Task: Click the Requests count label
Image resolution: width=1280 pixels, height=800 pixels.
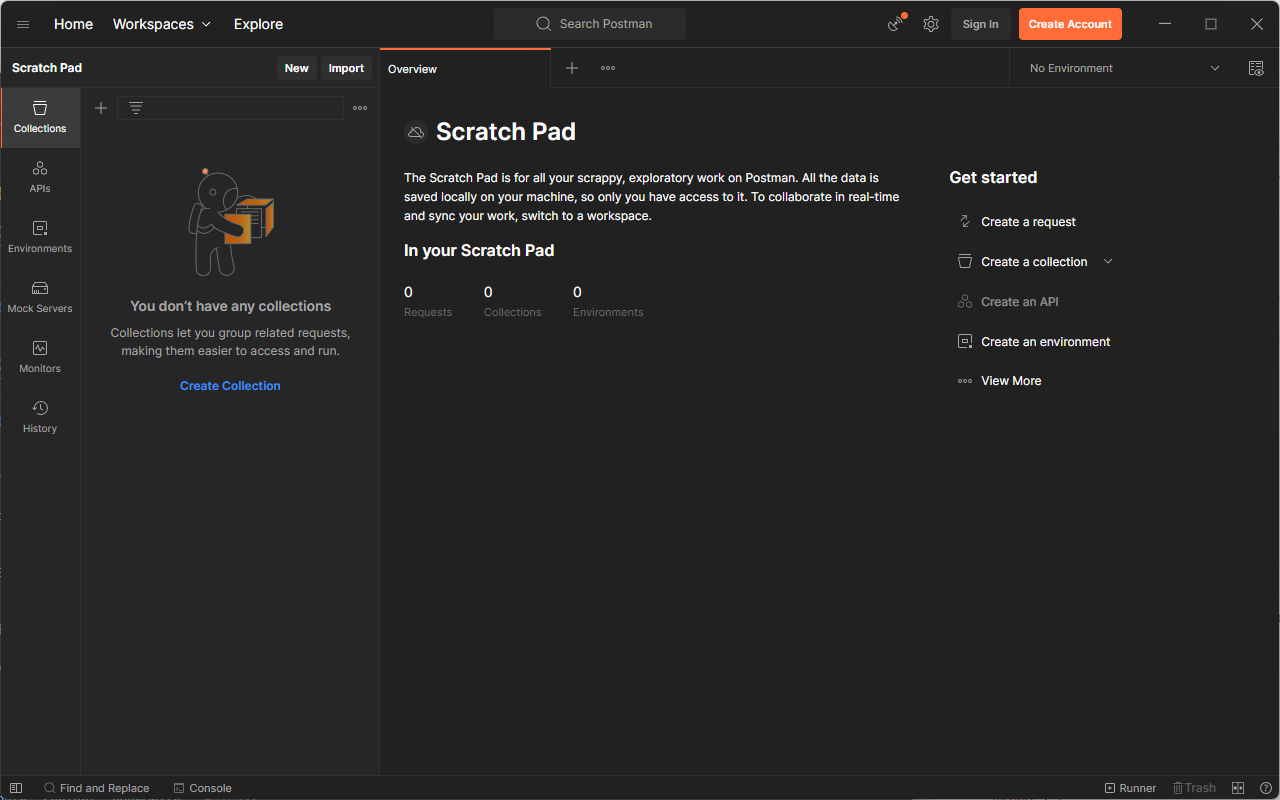Action: (428, 312)
